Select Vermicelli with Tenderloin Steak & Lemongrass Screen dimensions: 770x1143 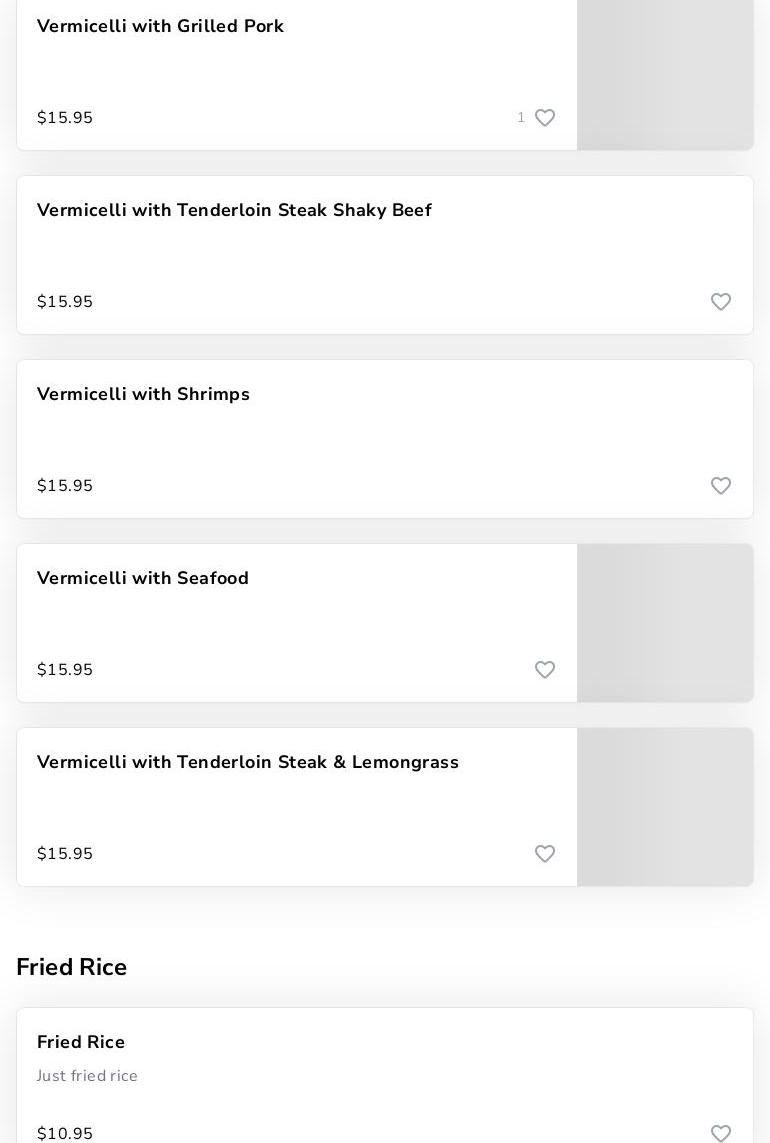click(x=248, y=763)
